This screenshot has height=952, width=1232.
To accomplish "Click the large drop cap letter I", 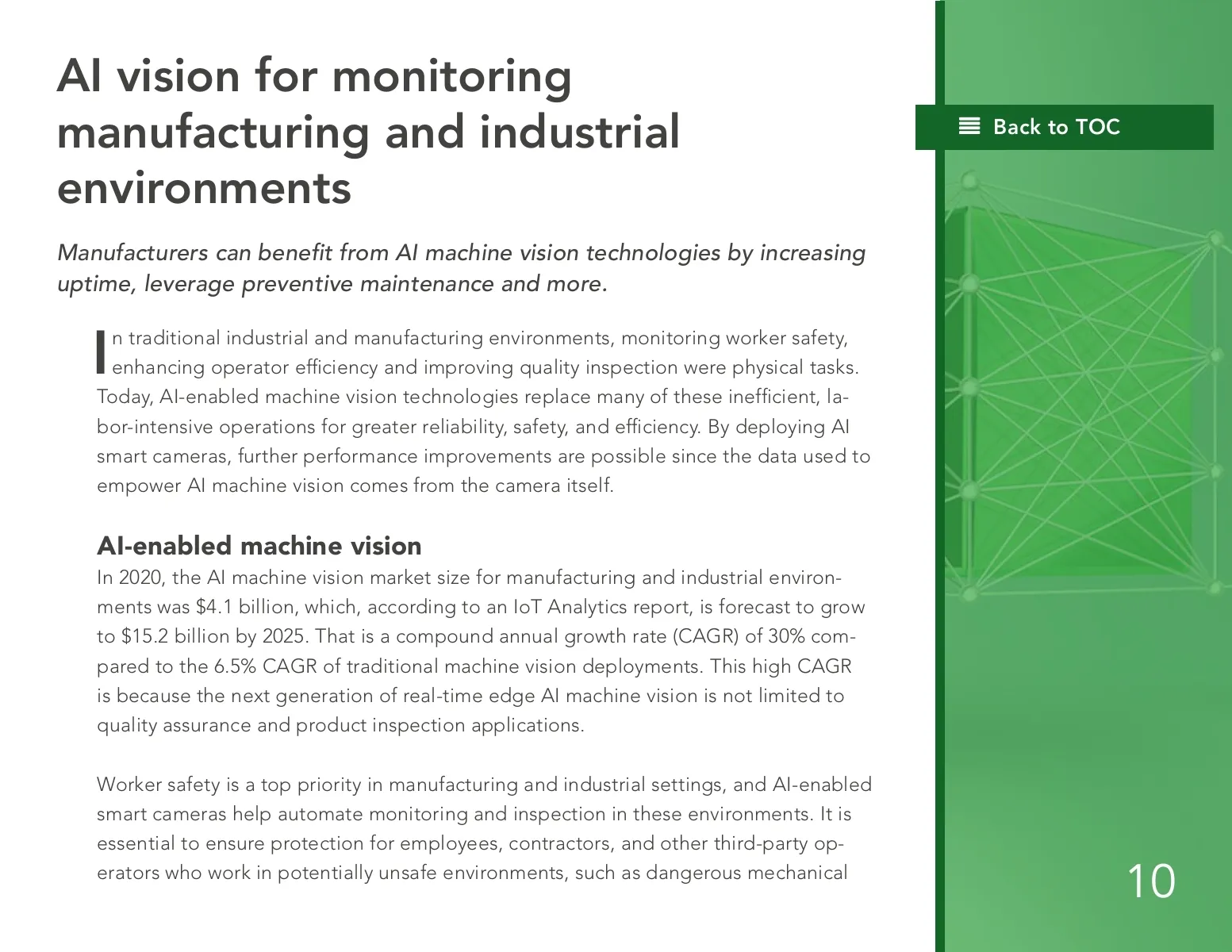I will (101, 352).
